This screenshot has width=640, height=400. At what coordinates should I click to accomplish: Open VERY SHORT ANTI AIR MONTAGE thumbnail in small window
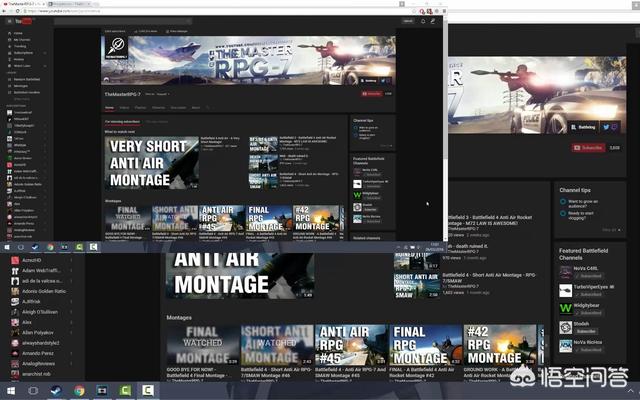point(151,162)
